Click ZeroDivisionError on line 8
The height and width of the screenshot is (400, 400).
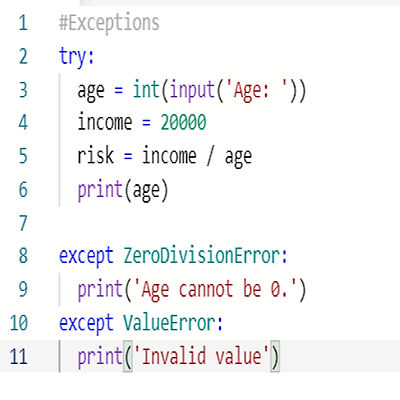[202, 256]
